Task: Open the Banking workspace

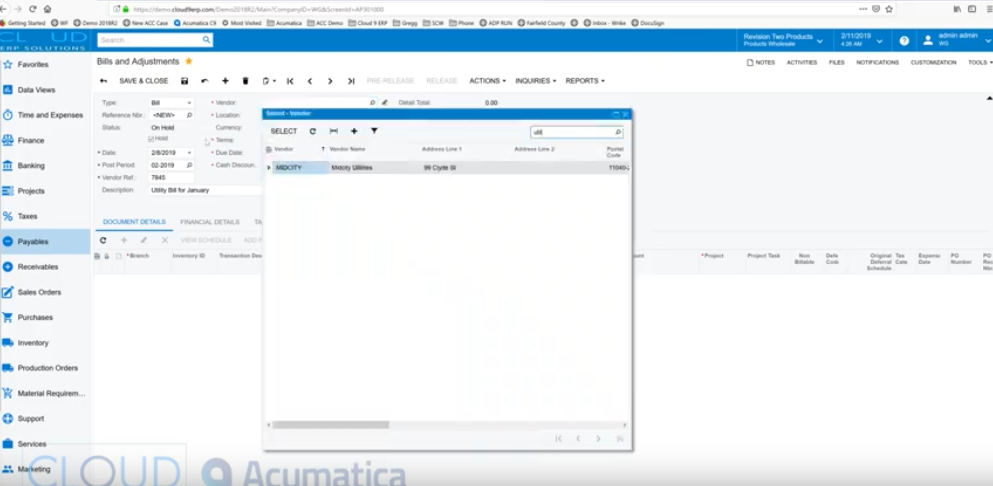Action: coord(31,166)
